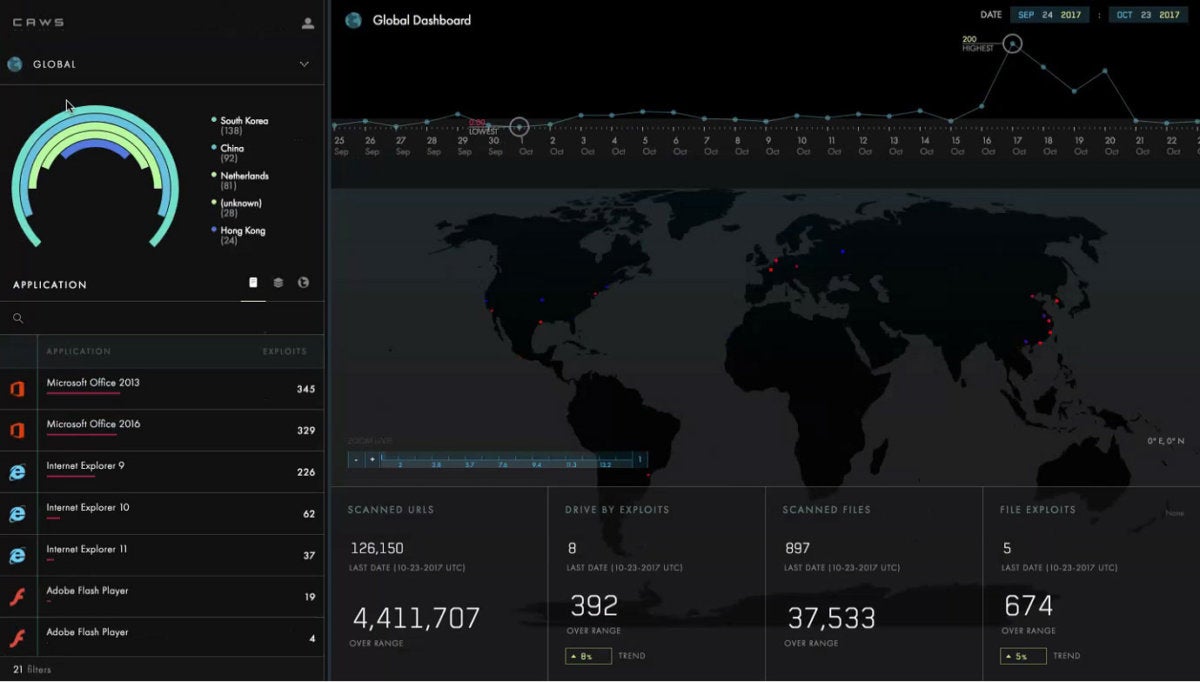Click the innermost blue arc in the chart
1200x682 pixels.
pos(95,146)
